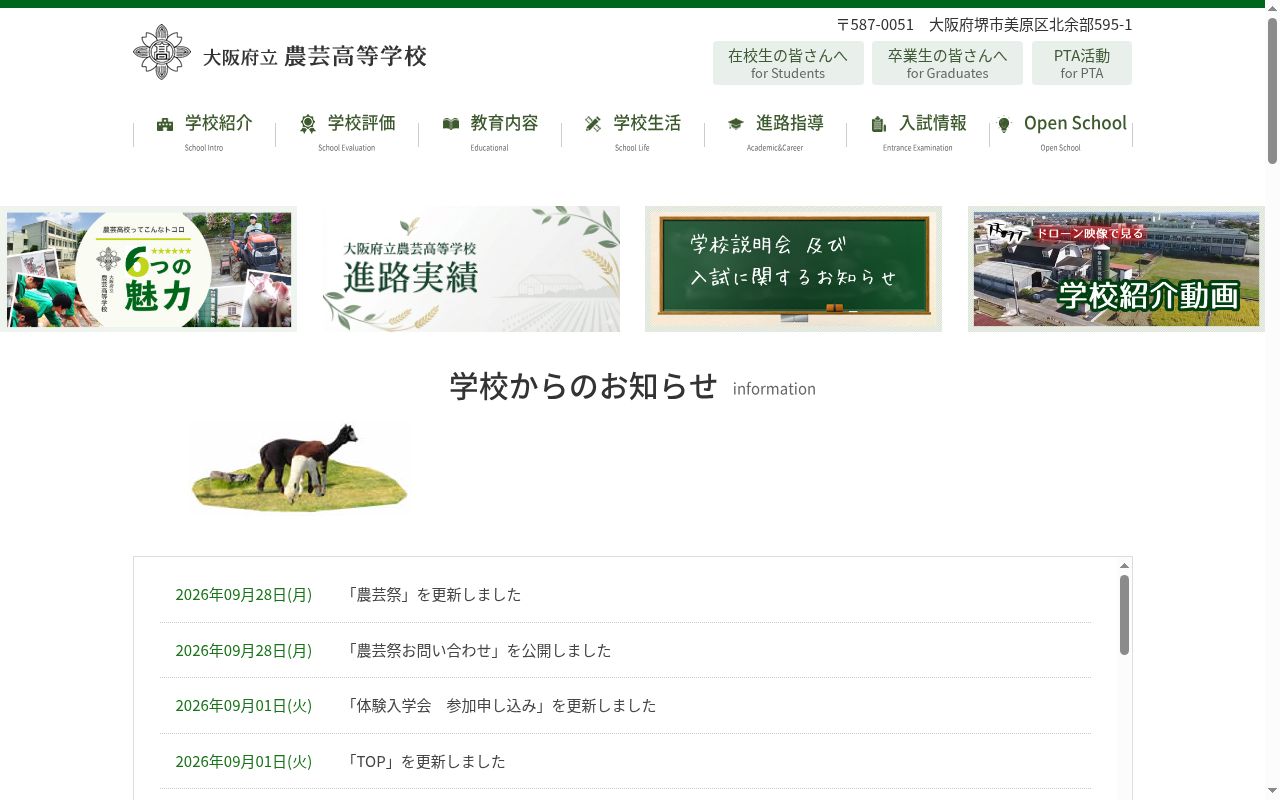Open the 「農芸祭」を更新しました notice

[433, 594]
